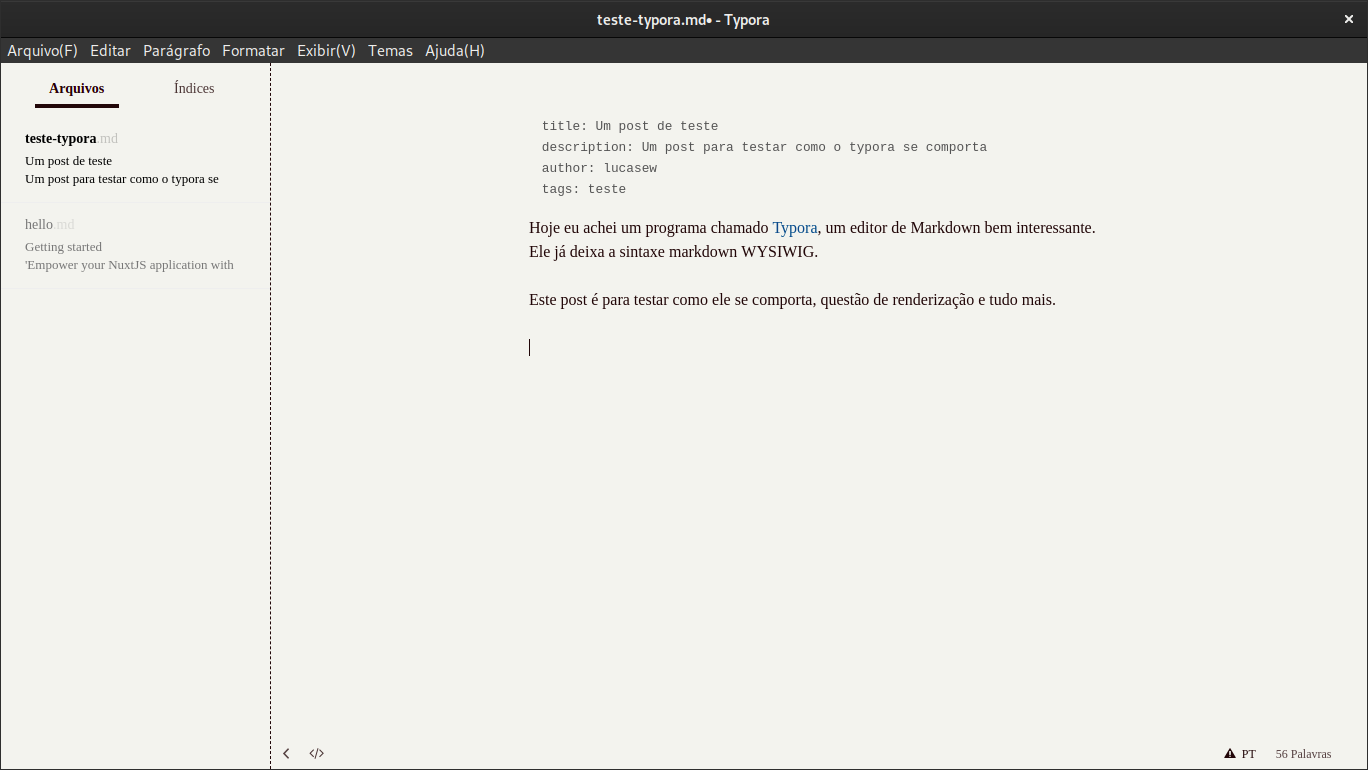Open the Exibir(V) menu

(326, 51)
